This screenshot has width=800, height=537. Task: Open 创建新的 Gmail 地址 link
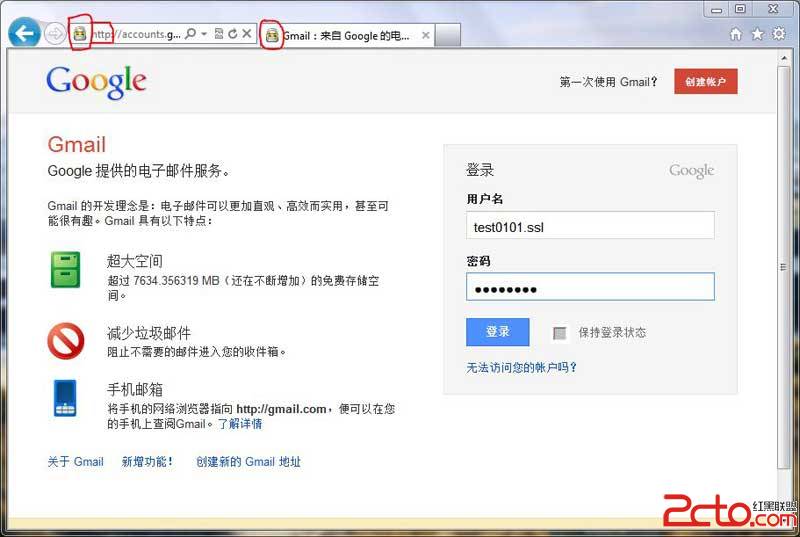tap(248, 462)
